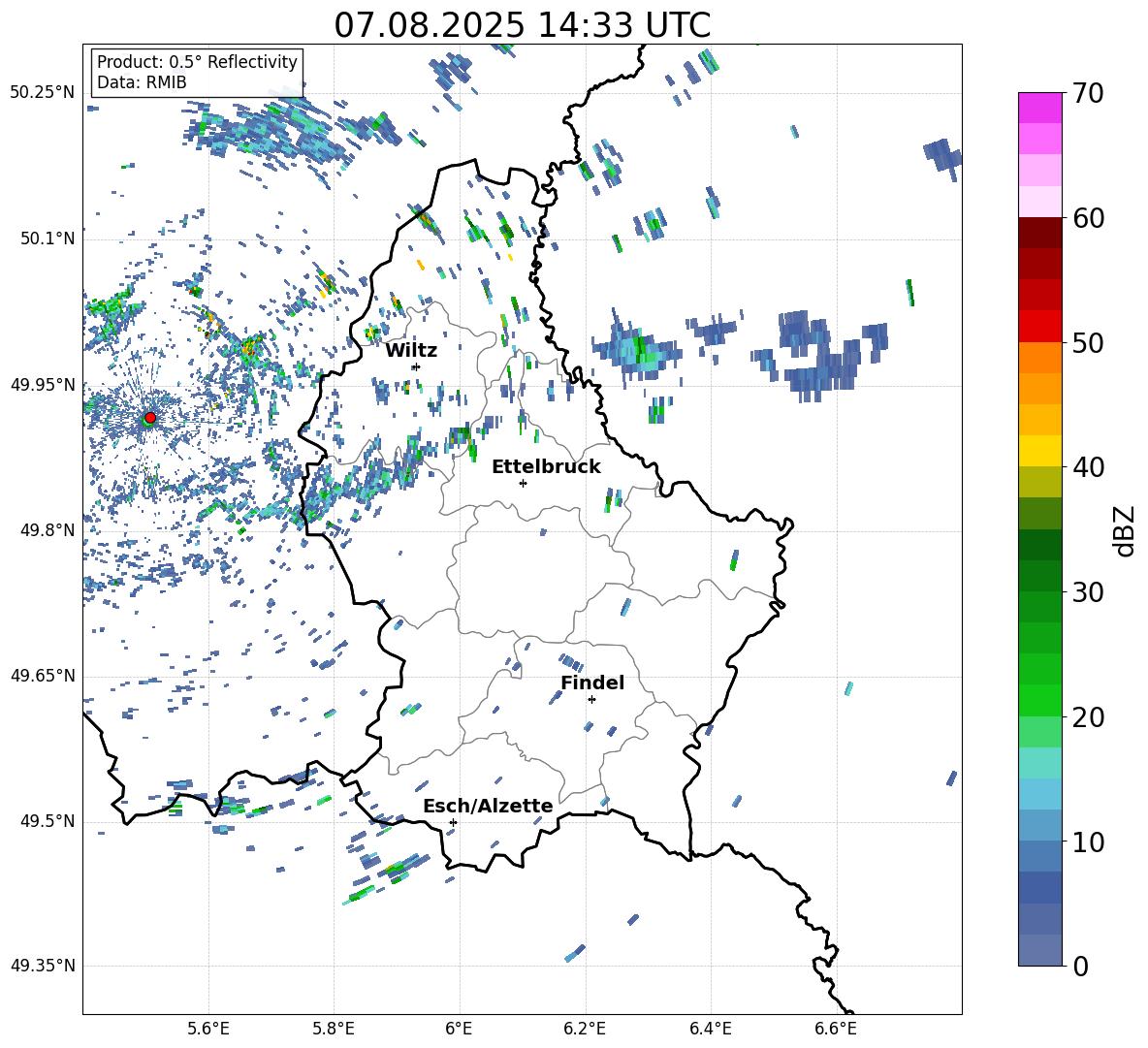Click the yellow 40 dBZ colorbar band
1148x1048 pixels.
(1039, 451)
